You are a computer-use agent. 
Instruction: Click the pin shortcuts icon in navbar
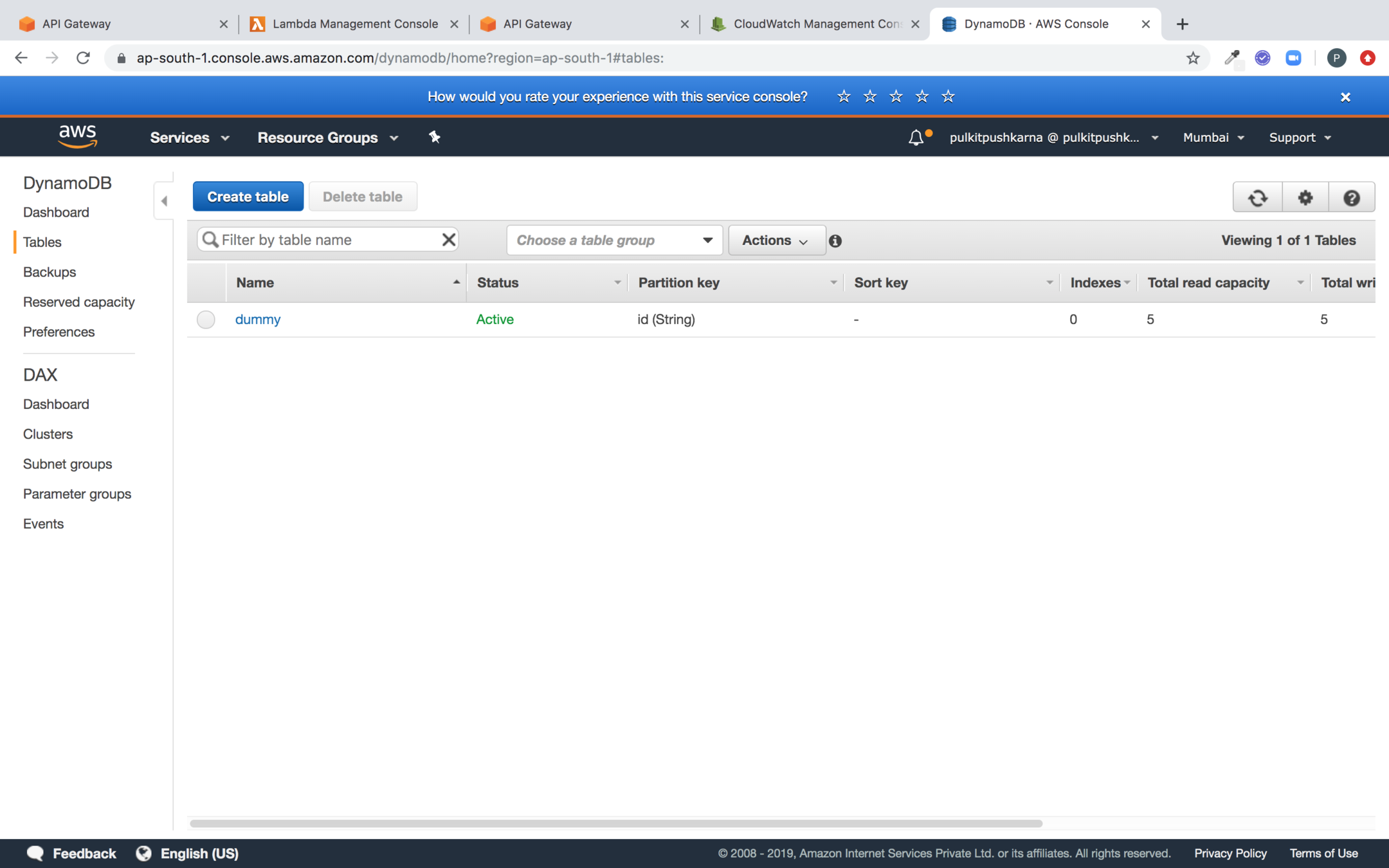(434, 137)
